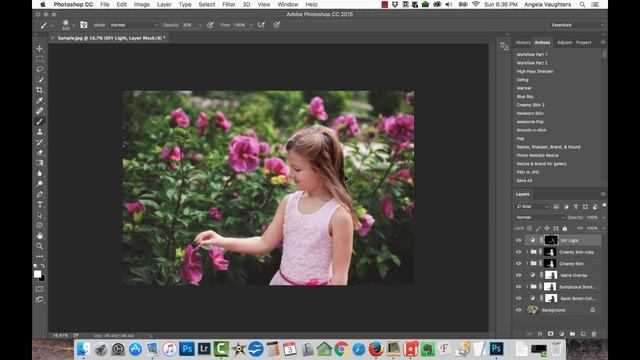This screenshot has height=360, width=640.
Task: Select the Horizontal Type tool
Action: (40, 204)
